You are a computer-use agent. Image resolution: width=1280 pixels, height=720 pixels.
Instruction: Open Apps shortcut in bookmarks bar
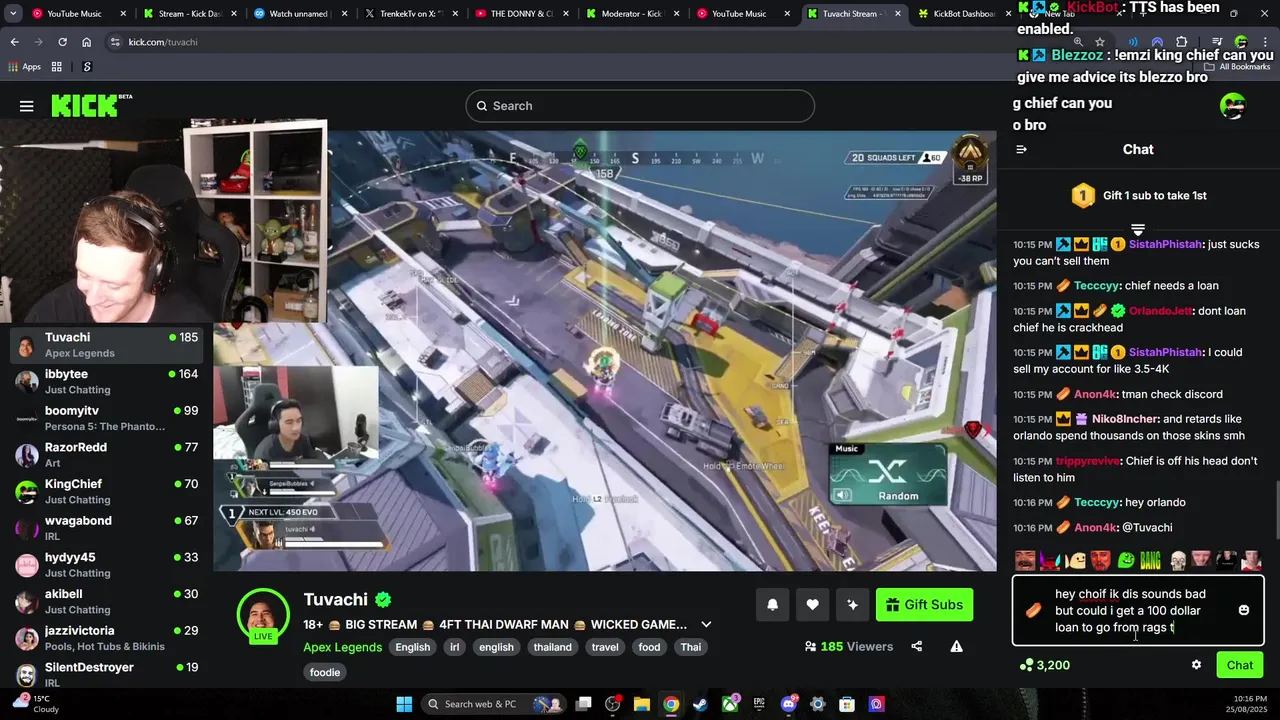(25, 67)
